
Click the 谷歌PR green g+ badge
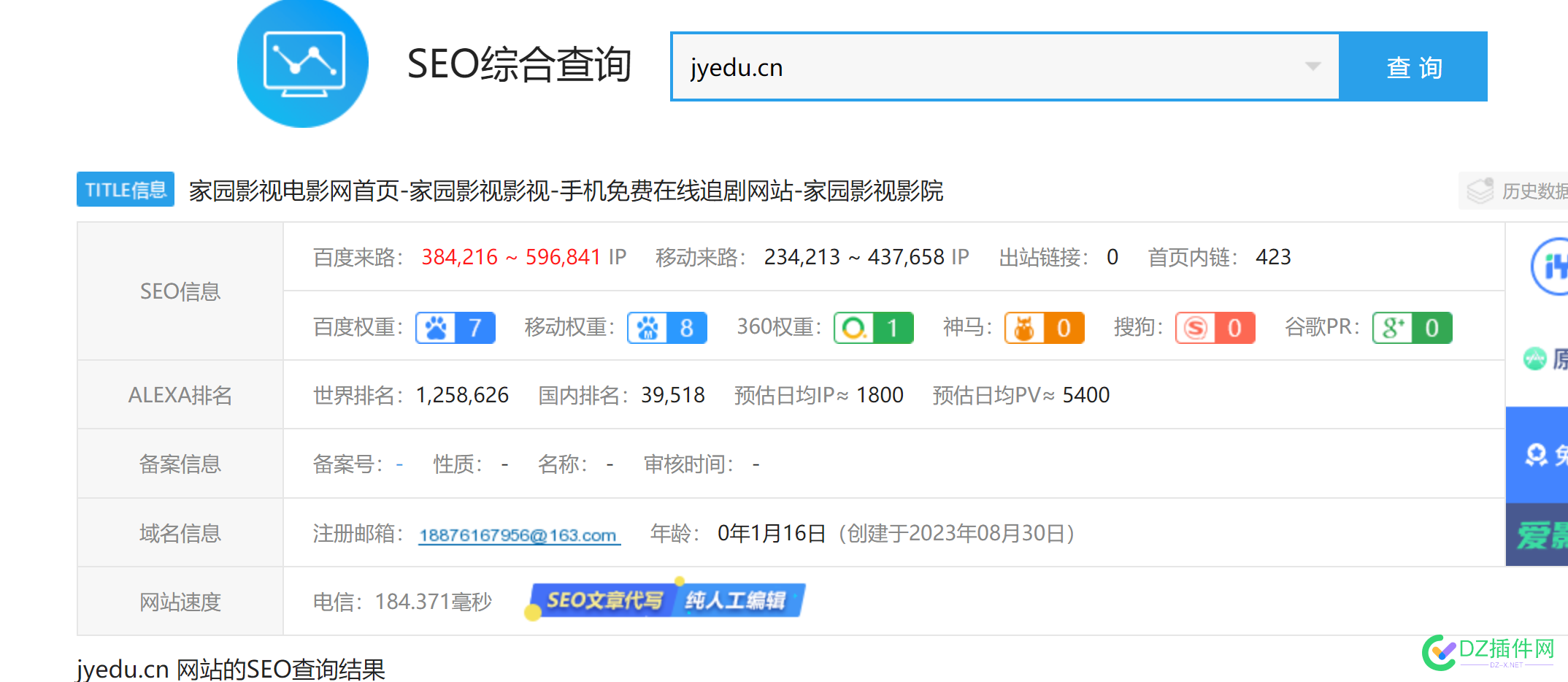1413,328
